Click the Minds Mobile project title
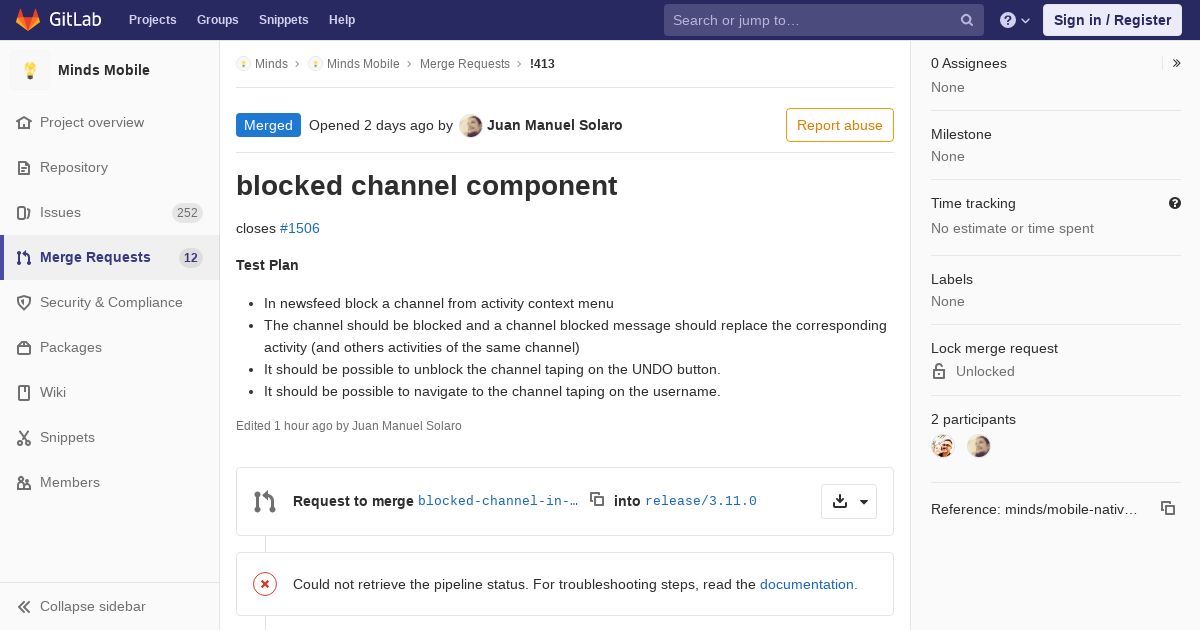 104,70
